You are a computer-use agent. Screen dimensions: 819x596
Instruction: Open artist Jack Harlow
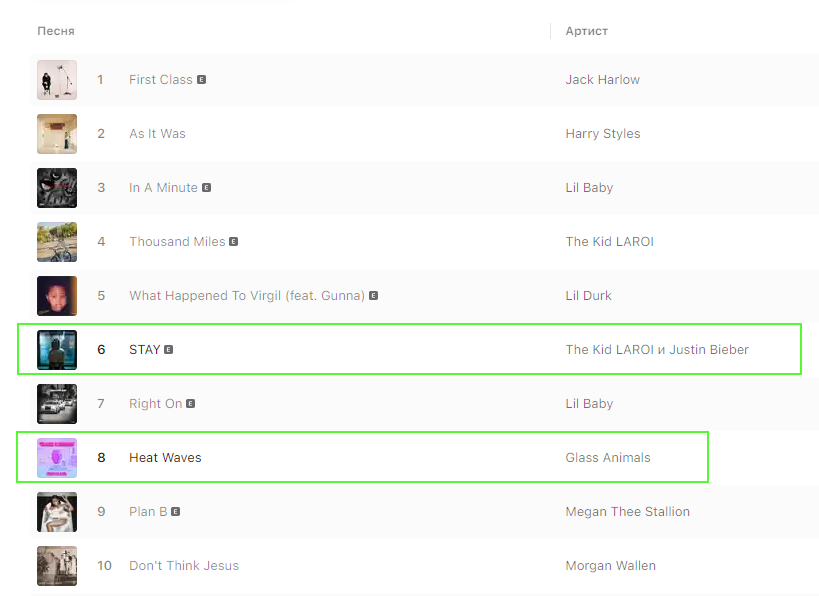coord(602,80)
